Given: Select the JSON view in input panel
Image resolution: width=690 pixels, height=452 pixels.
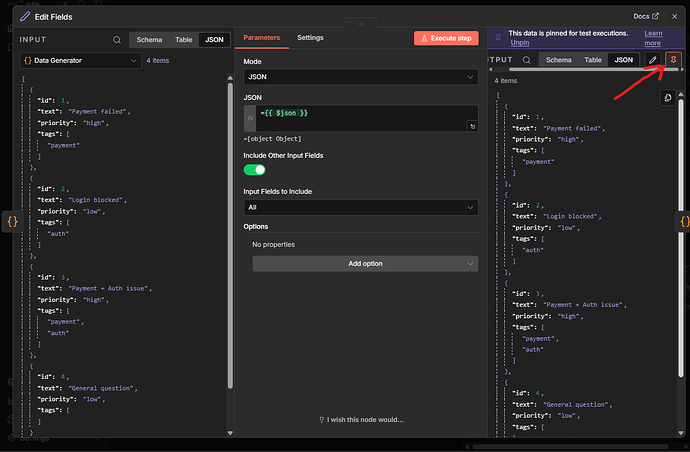Looking at the screenshot, I should click(x=213, y=40).
